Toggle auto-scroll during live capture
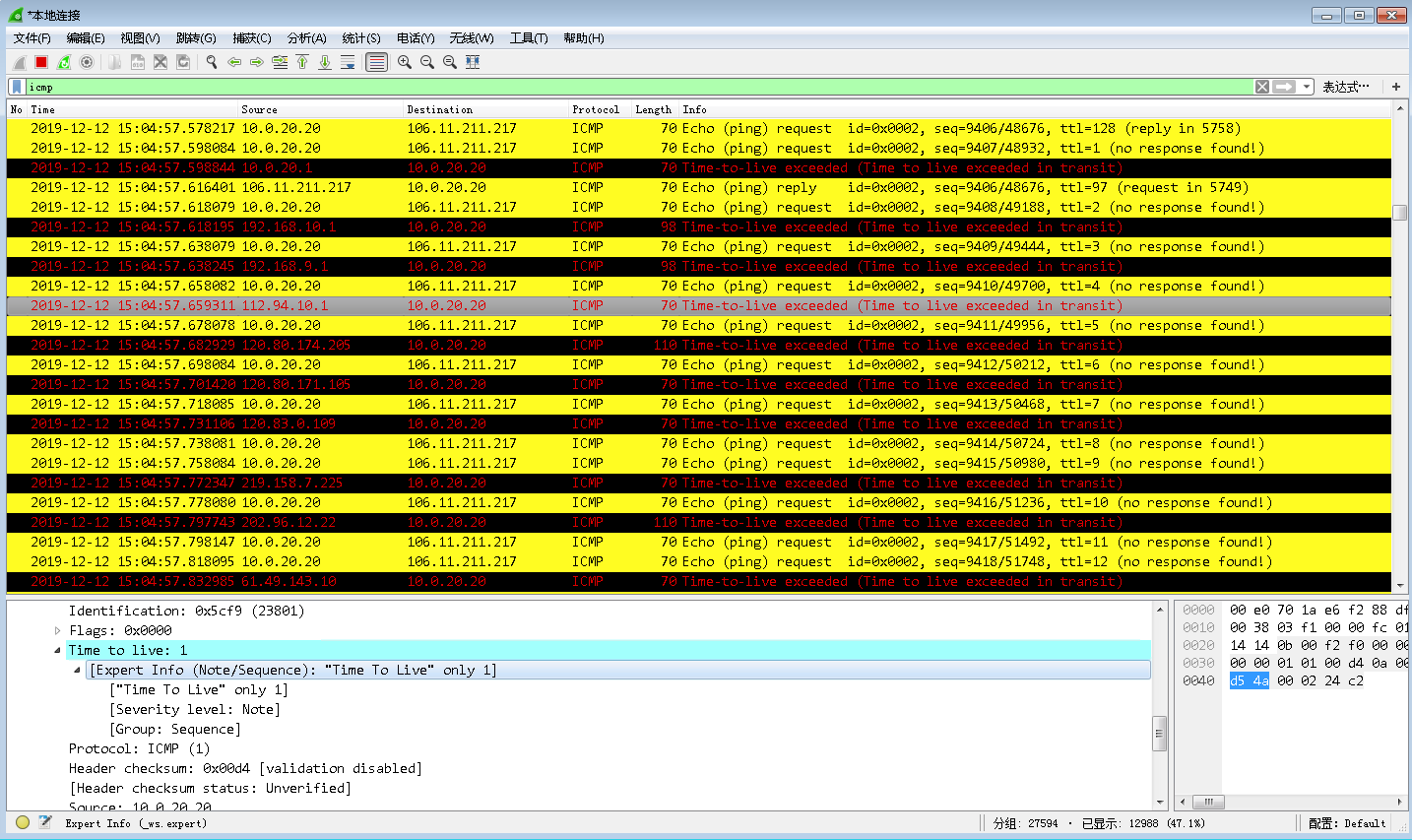This screenshot has height=840, width=1412. [348, 62]
